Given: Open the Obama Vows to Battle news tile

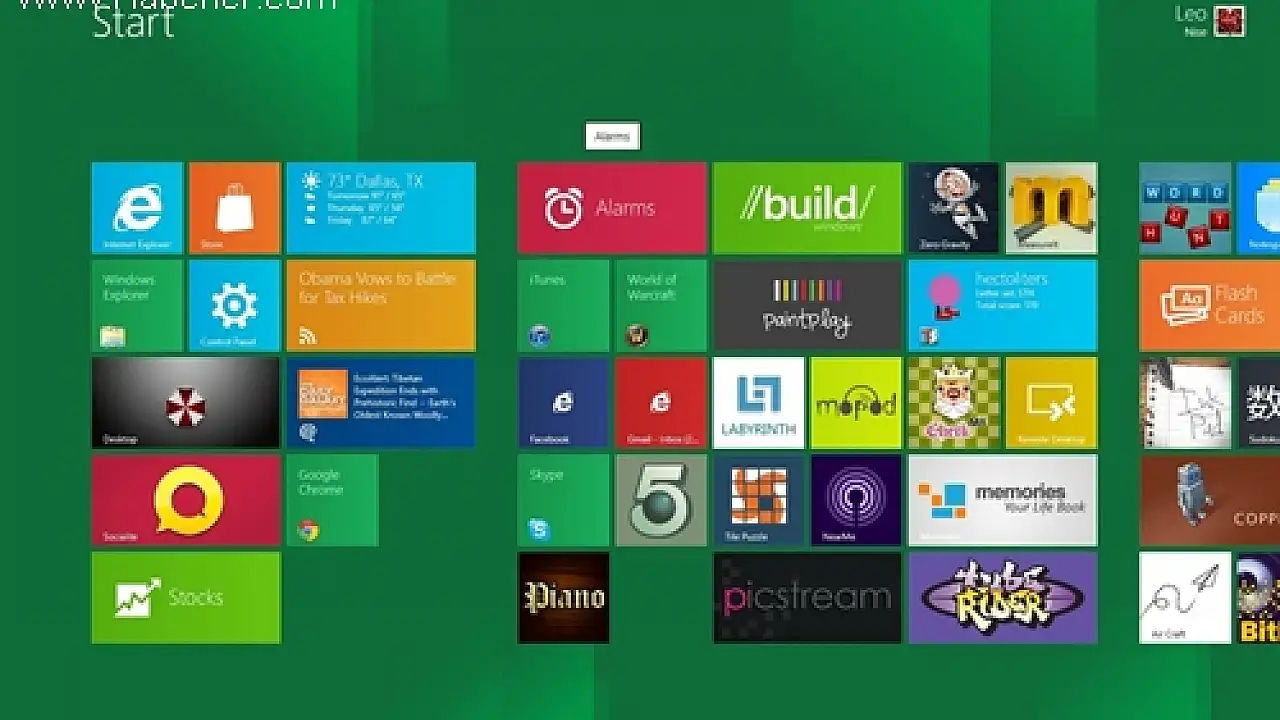Looking at the screenshot, I should click(381, 306).
